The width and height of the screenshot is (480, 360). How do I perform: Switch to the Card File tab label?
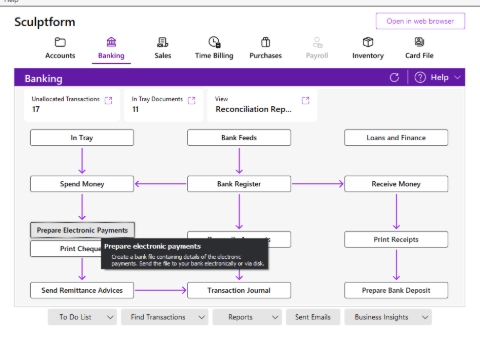pos(419,56)
